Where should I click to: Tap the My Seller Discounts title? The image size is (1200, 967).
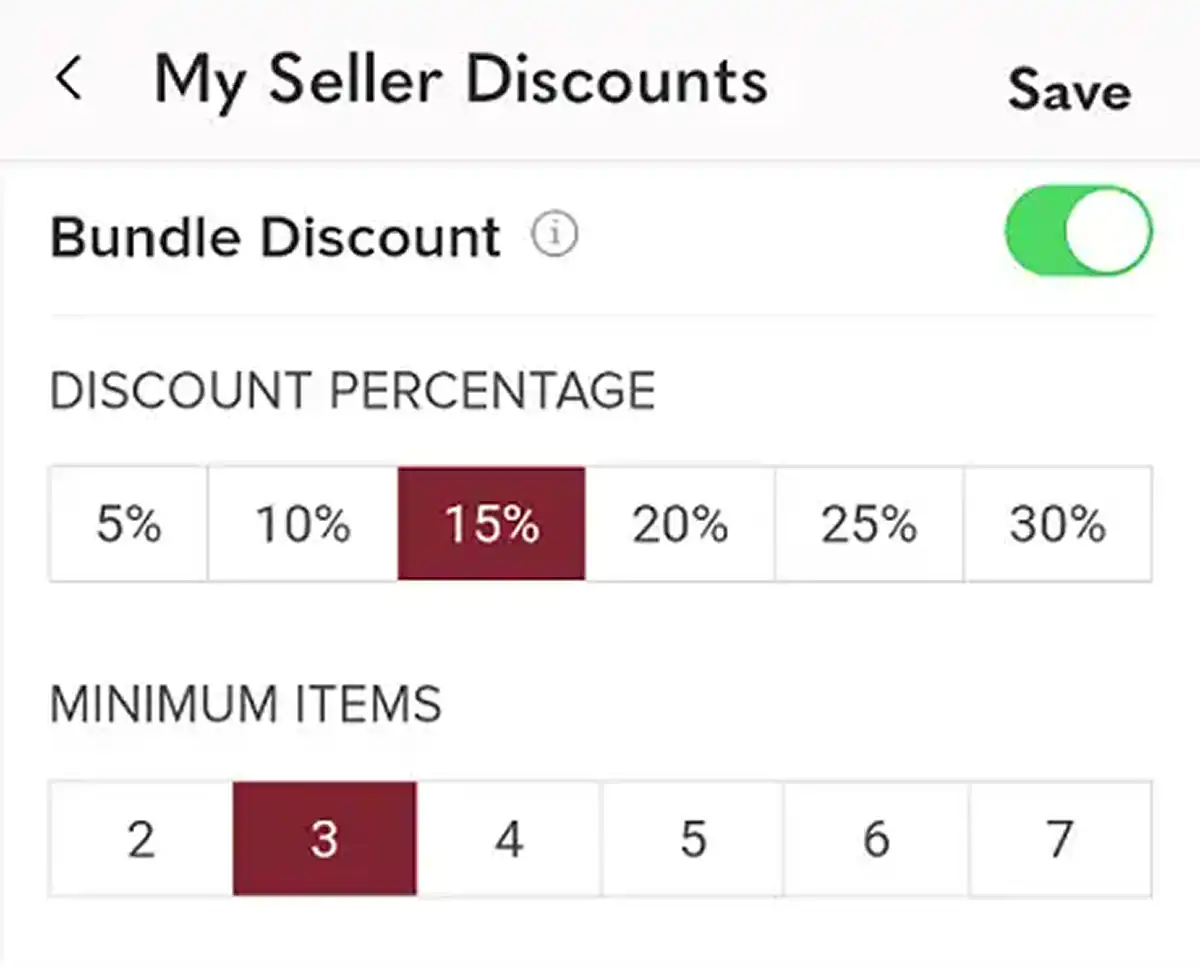(x=462, y=80)
